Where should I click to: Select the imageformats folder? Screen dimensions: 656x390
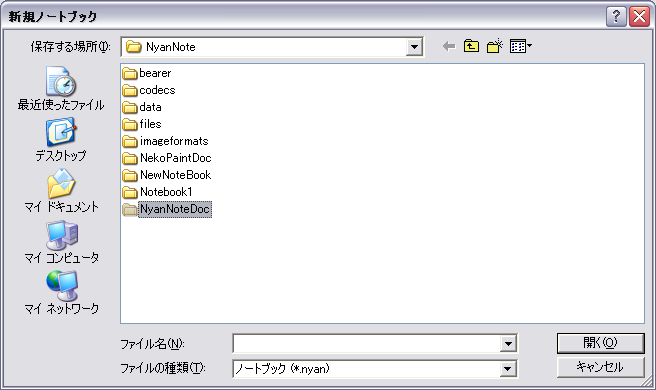(x=165, y=141)
